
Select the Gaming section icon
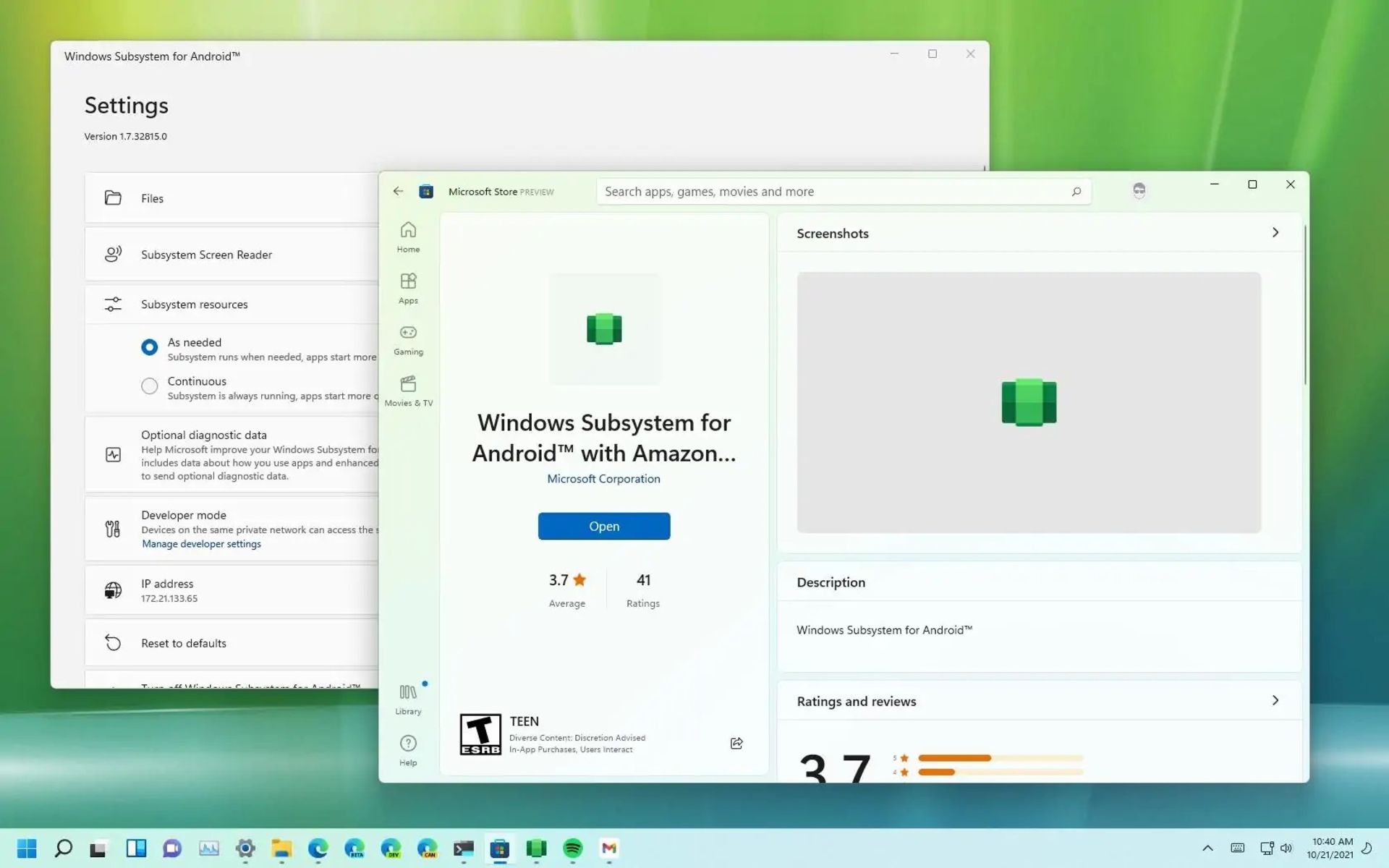[408, 339]
